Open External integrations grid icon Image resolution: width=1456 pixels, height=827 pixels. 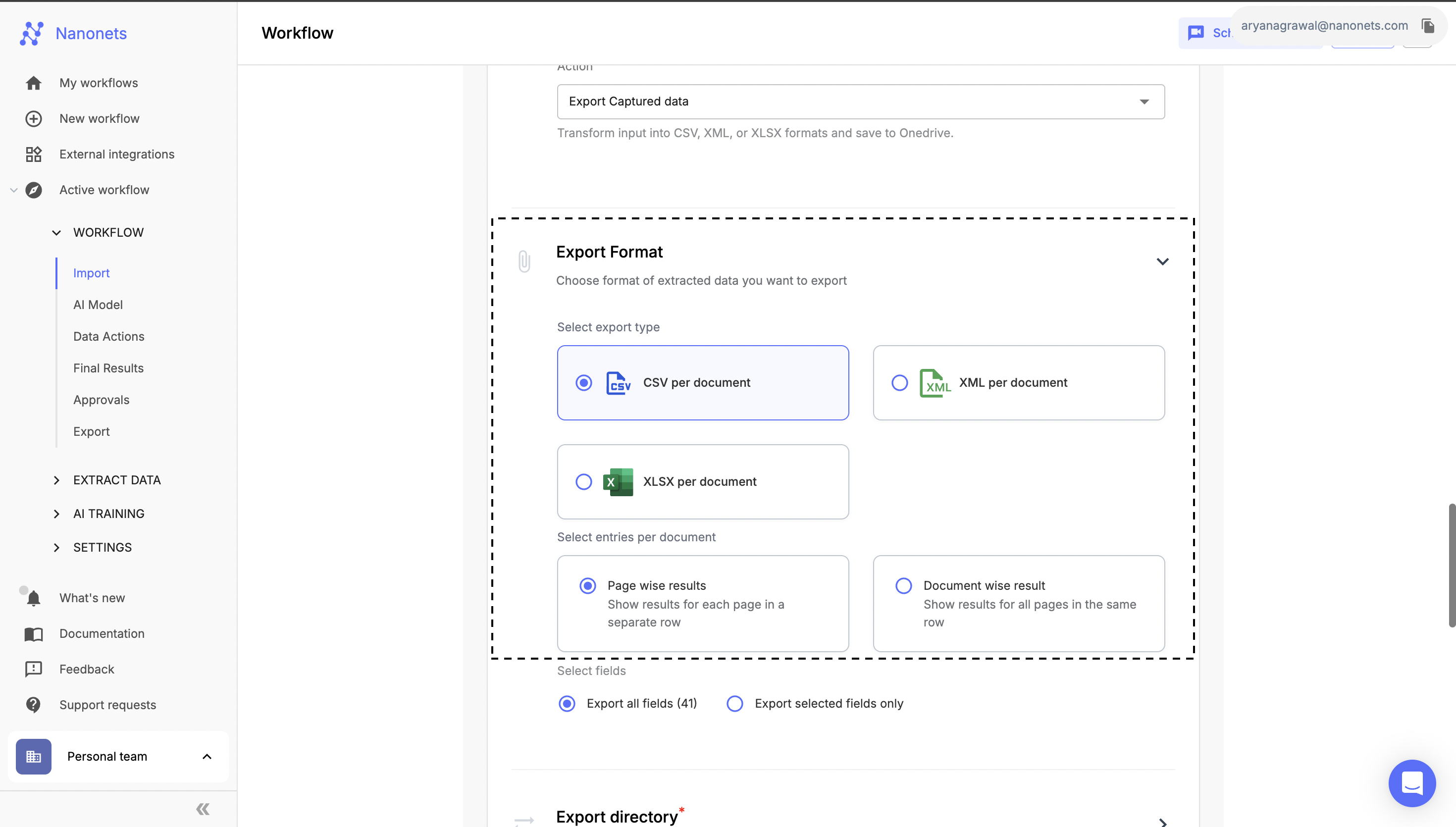[34, 155]
